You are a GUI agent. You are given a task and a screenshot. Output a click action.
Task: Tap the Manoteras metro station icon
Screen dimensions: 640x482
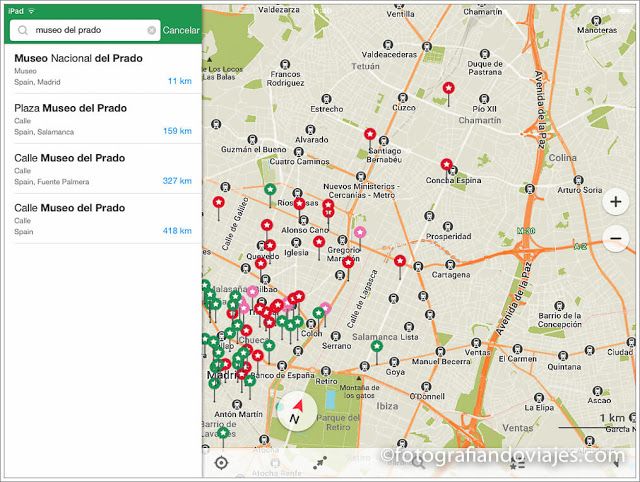pos(596,20)
